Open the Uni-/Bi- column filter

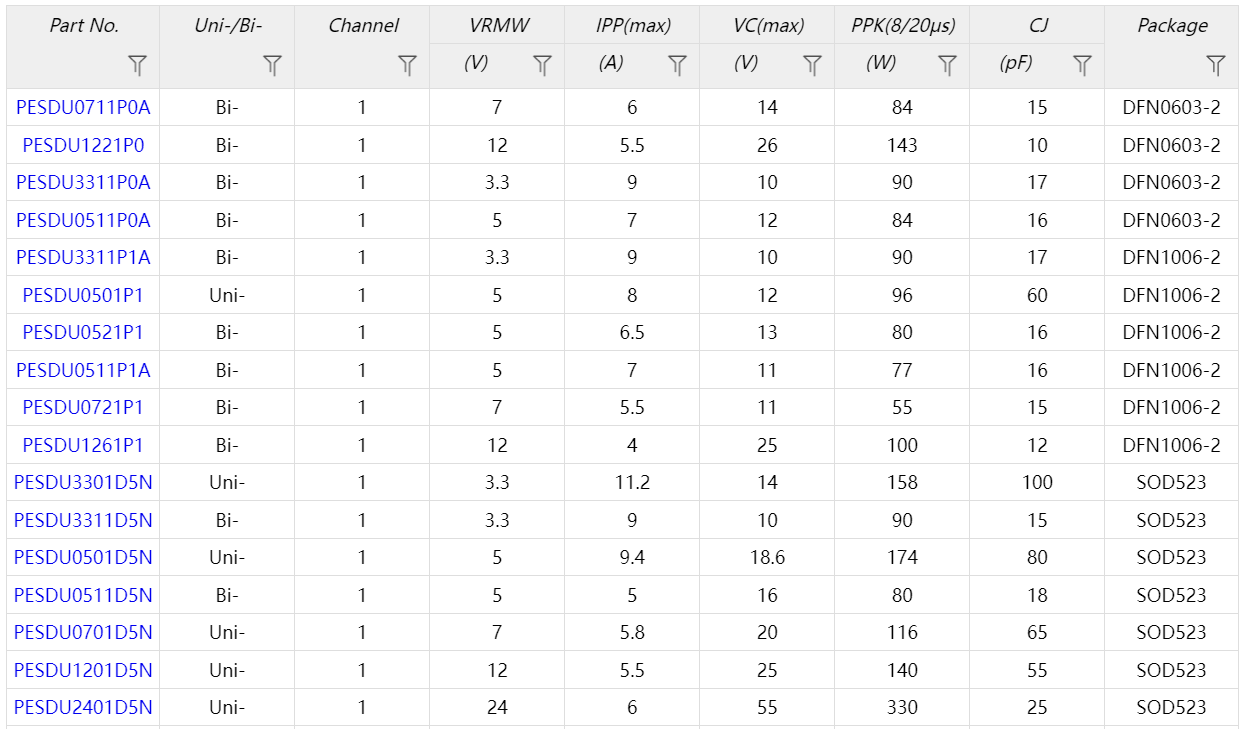[272, 66]
